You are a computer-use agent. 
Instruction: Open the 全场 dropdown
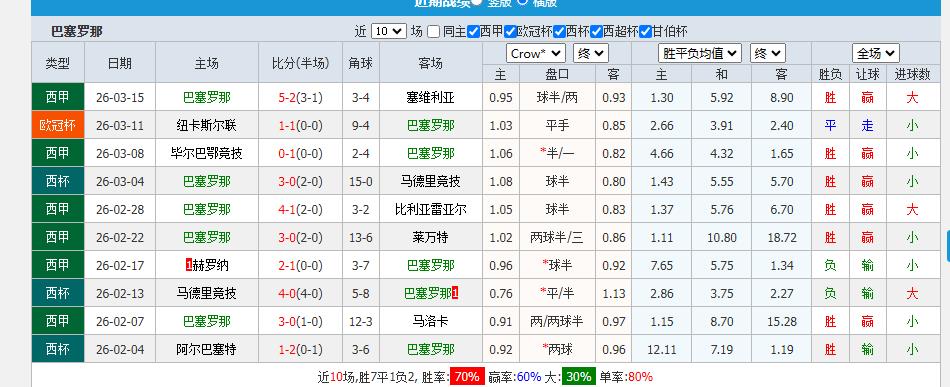pos(875,53)
